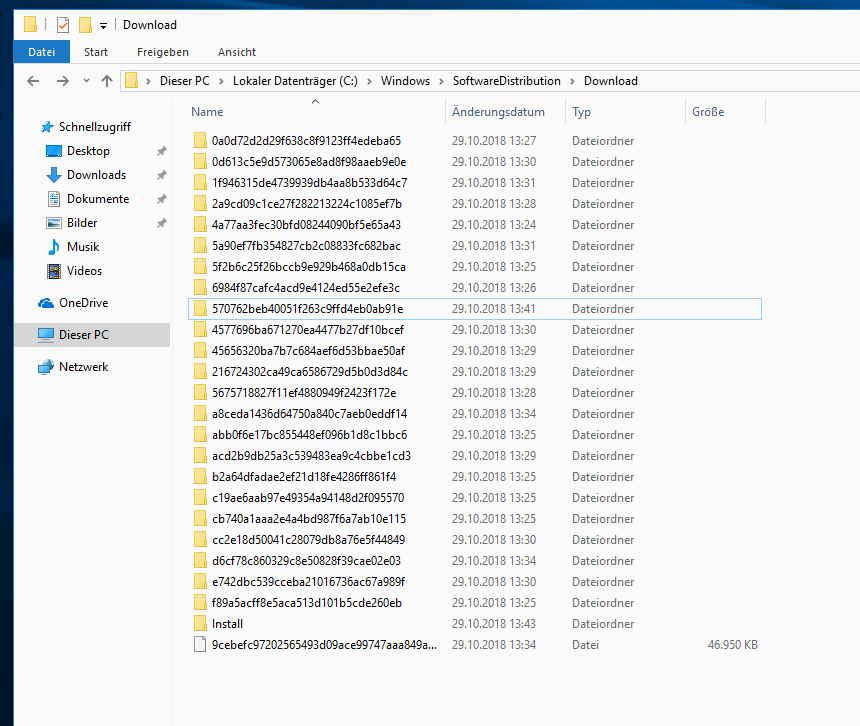Expand chevron after Windows in address bar
The height and width of the screenshot is (726, 860).
click(441, 81)
